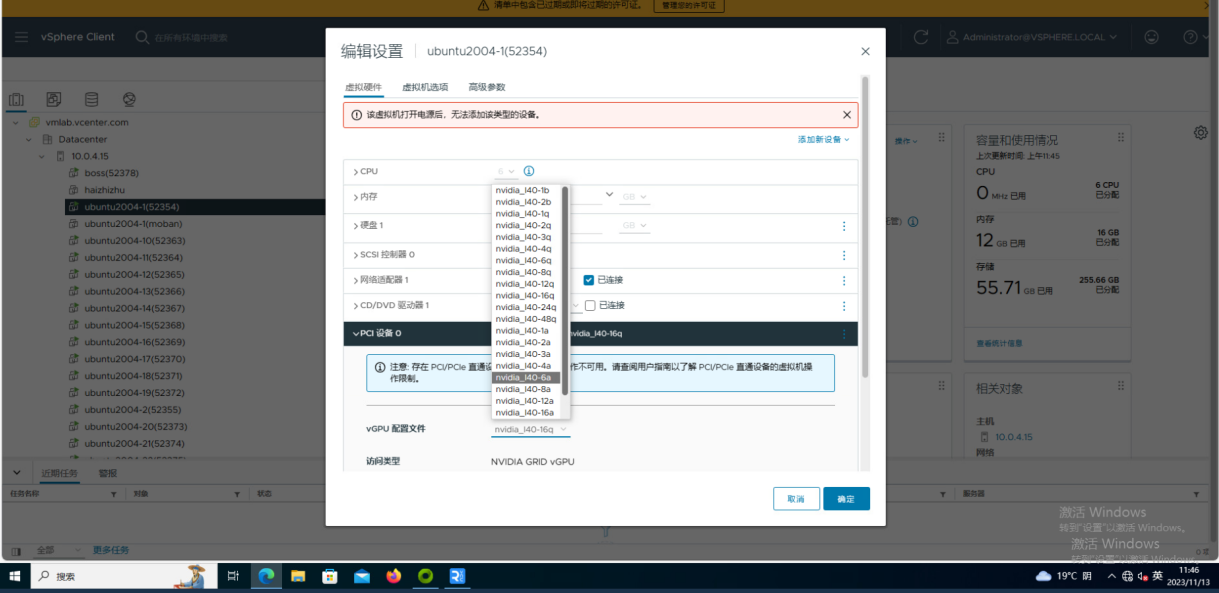Uncheck 已连接 for 网络适配器 1

[x=589, y=280]
